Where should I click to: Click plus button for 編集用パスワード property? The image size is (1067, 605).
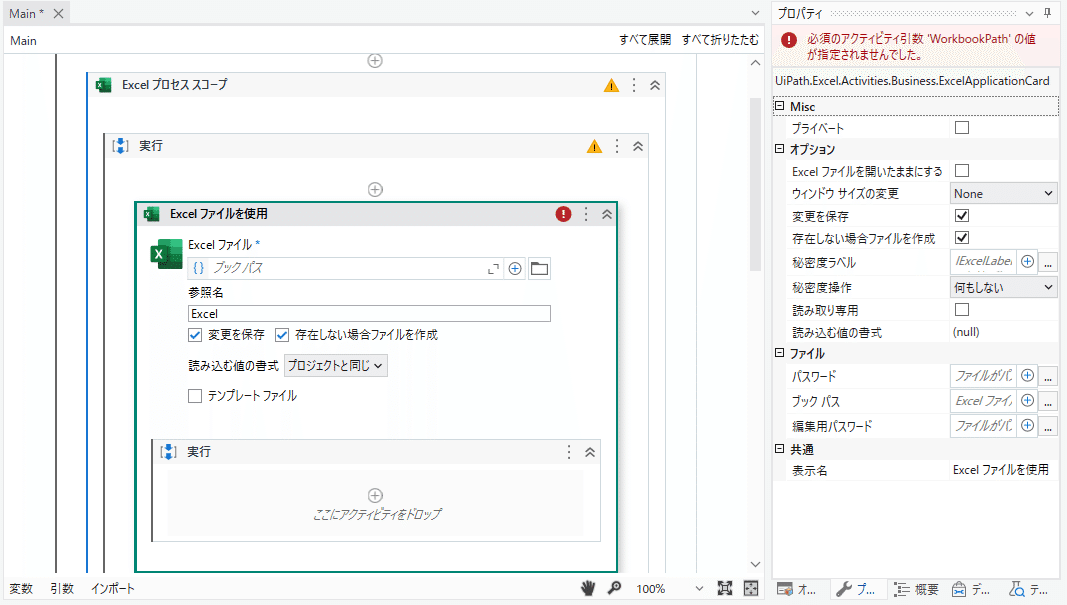pos(1028,426)
